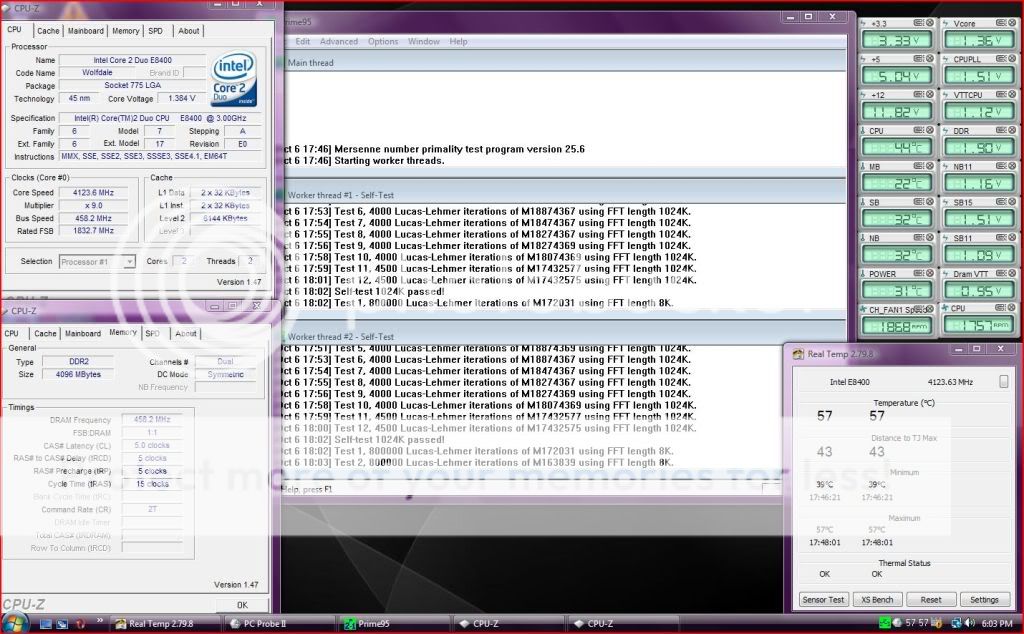Open configuration icon on the SB temperature monitor
The height and width of the screenshot is (634, 1024).
[919, 202]
